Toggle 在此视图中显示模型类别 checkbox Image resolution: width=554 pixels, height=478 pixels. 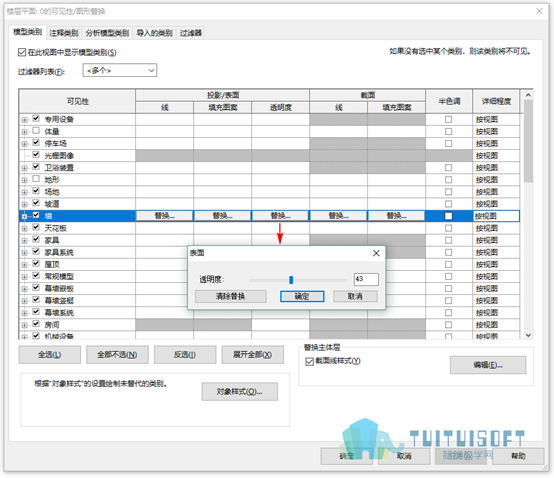[x=22, y=52]
